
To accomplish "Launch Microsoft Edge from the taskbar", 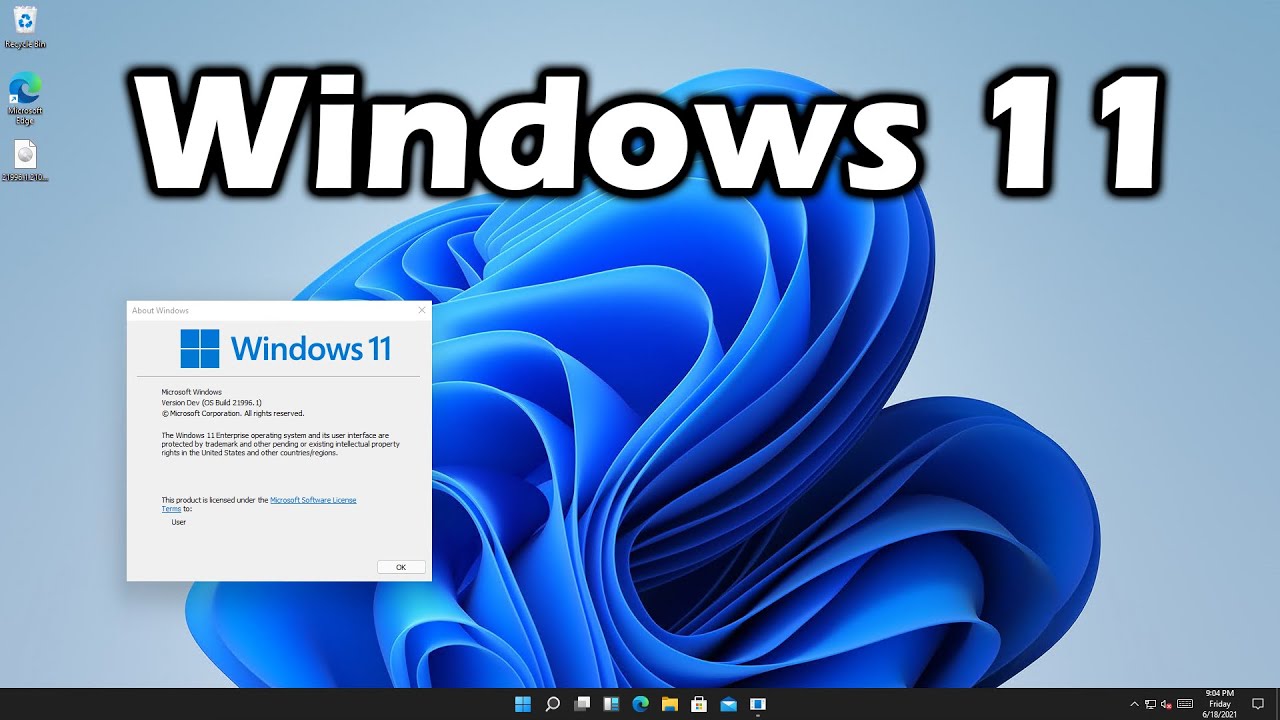I will [x=640, y=704].
